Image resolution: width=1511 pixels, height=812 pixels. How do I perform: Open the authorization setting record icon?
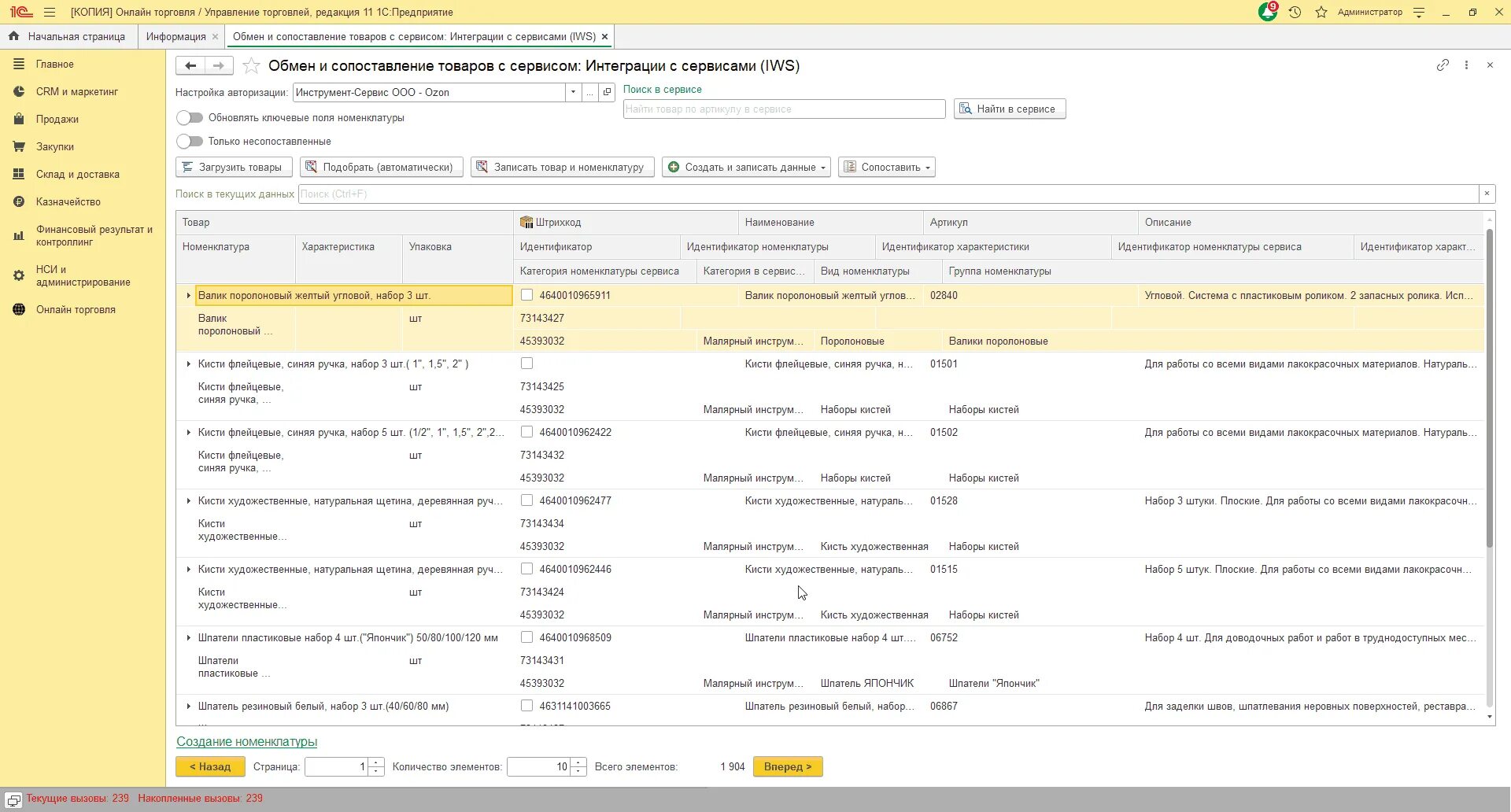click(x=607, y=92)
